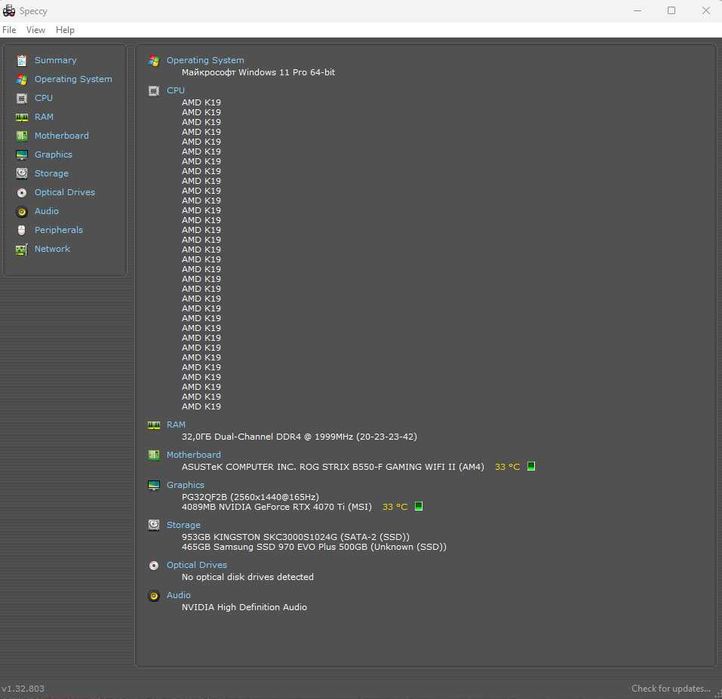Click the Windows 11 Pro 64-bit text
722x699 pixels.
pyautogui.click(x=258, y=72)
